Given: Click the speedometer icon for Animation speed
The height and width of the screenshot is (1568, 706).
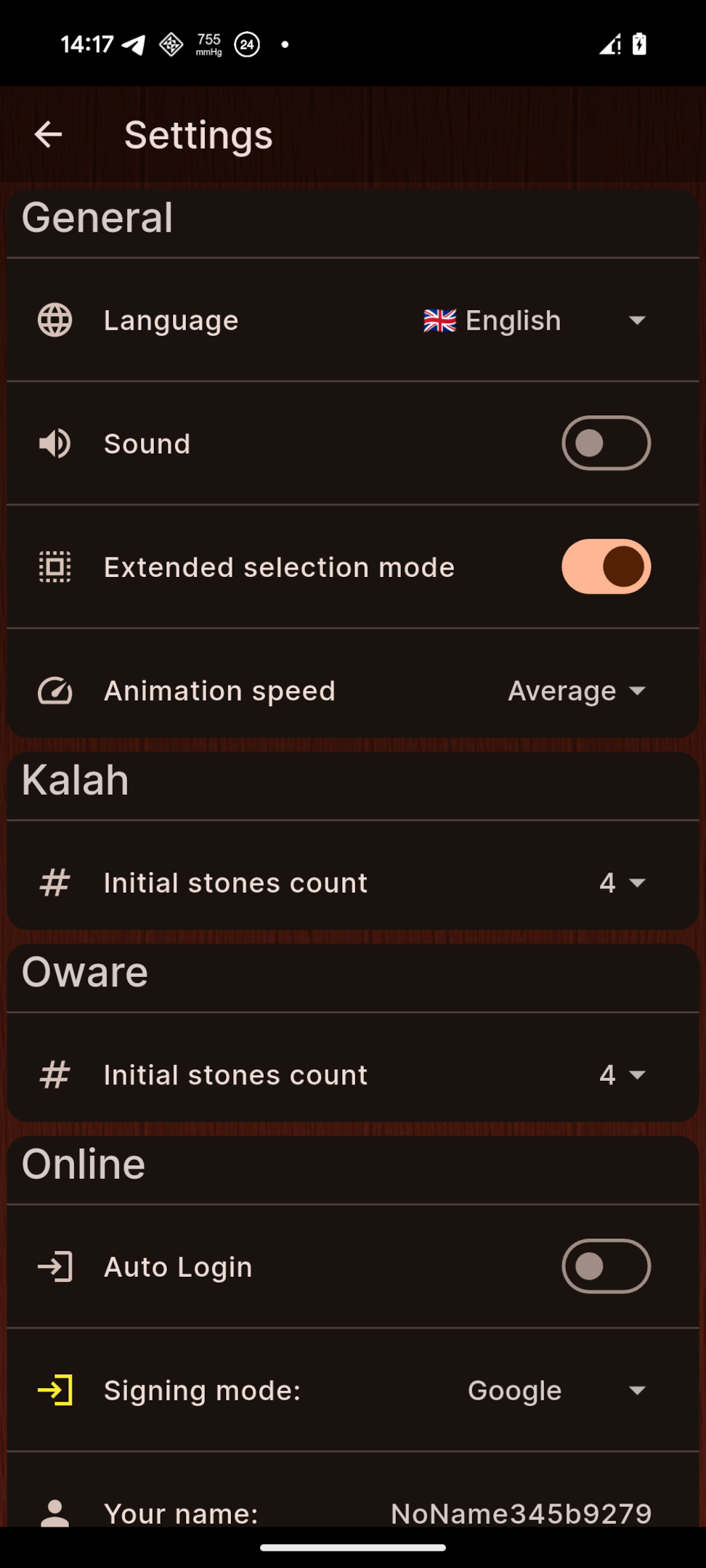Looking at the screenshot, I should tap(55, 691).
